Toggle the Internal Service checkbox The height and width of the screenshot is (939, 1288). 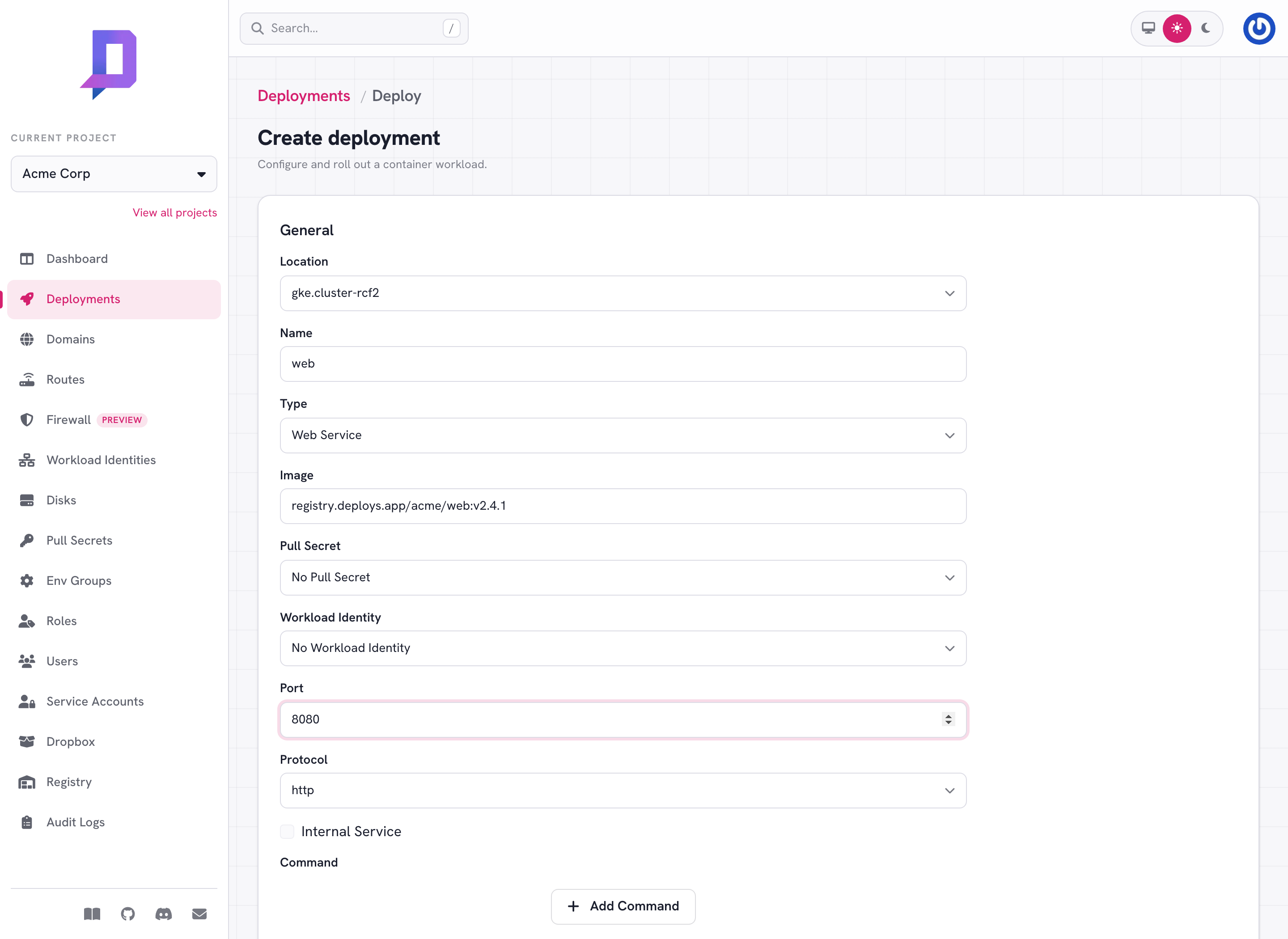[x=287, y=832]
